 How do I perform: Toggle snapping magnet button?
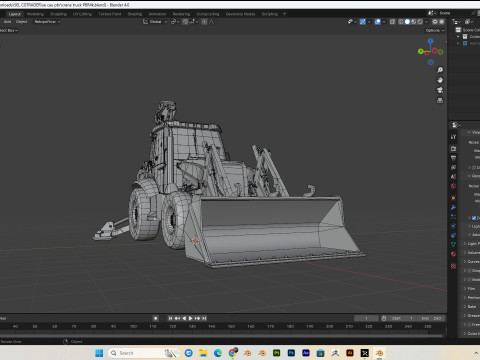[x=185, y=22]
